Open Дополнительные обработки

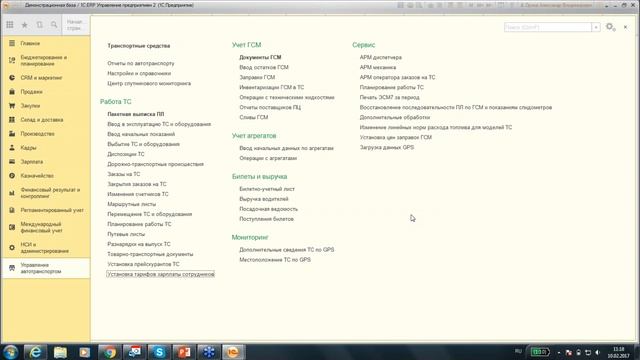(395, 118)
